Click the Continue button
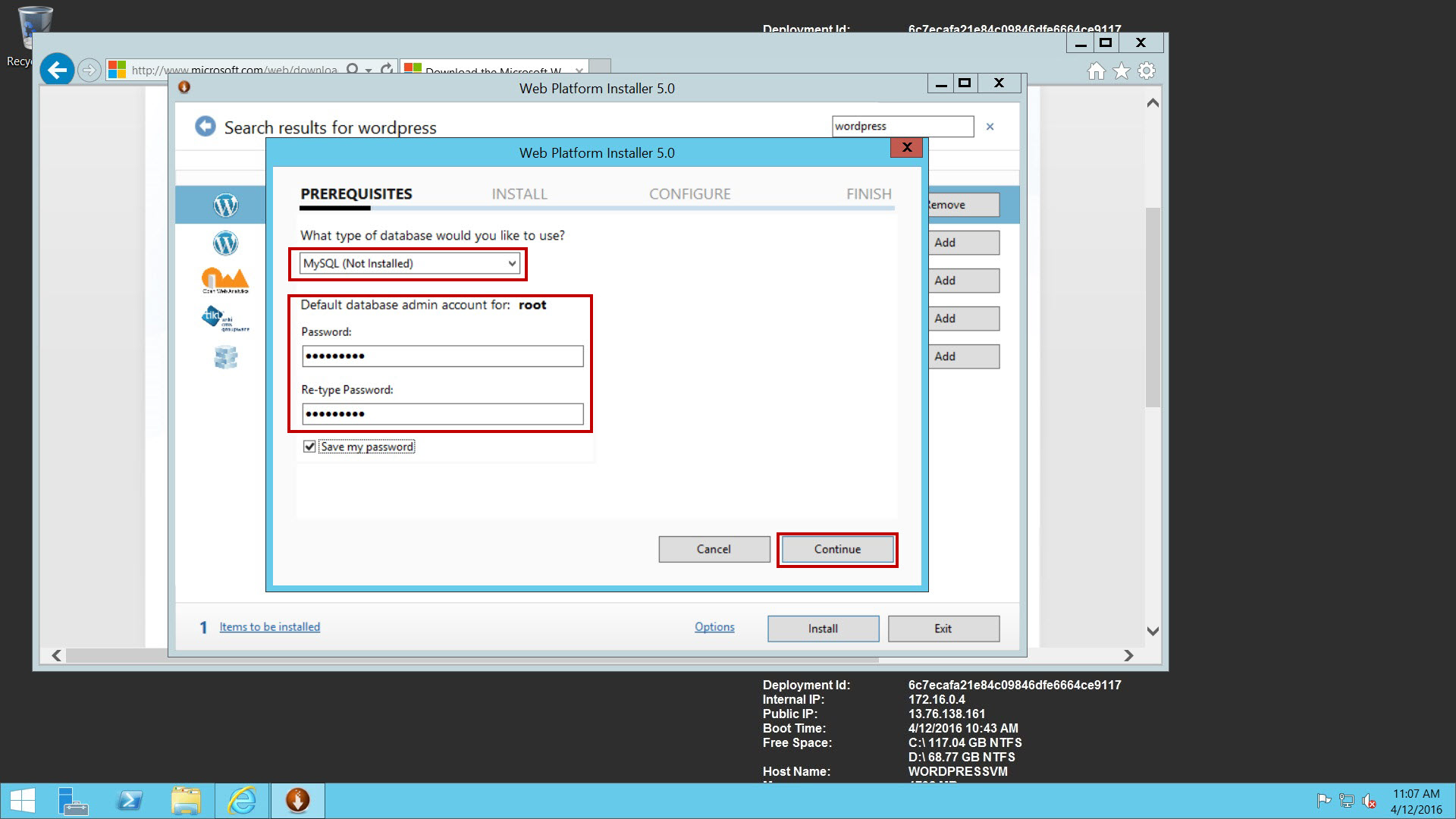The image size is (1456, 819). (x=837, y=549)
